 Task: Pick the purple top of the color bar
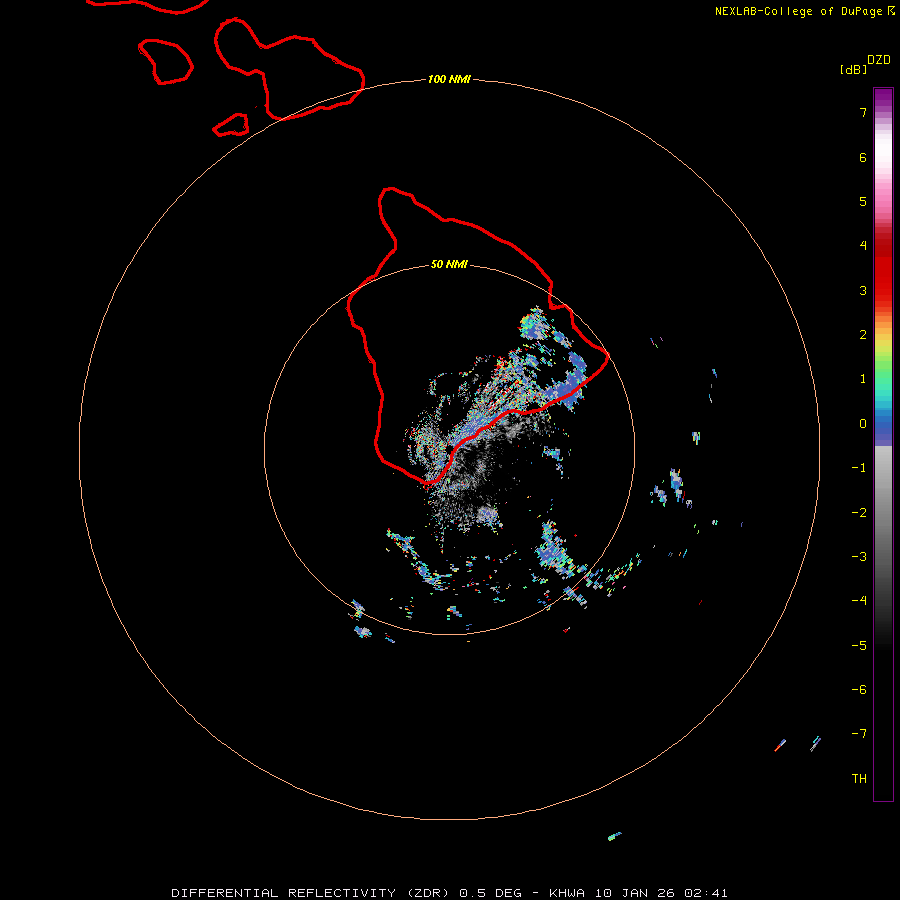pos(883,99)
